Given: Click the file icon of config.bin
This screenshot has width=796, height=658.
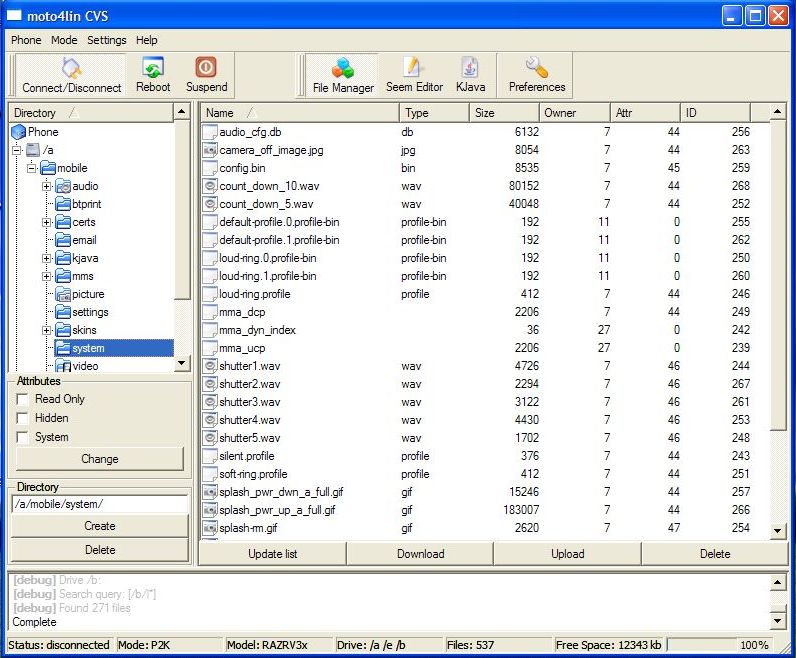Looking at the screenshot, I should point(210,168).
